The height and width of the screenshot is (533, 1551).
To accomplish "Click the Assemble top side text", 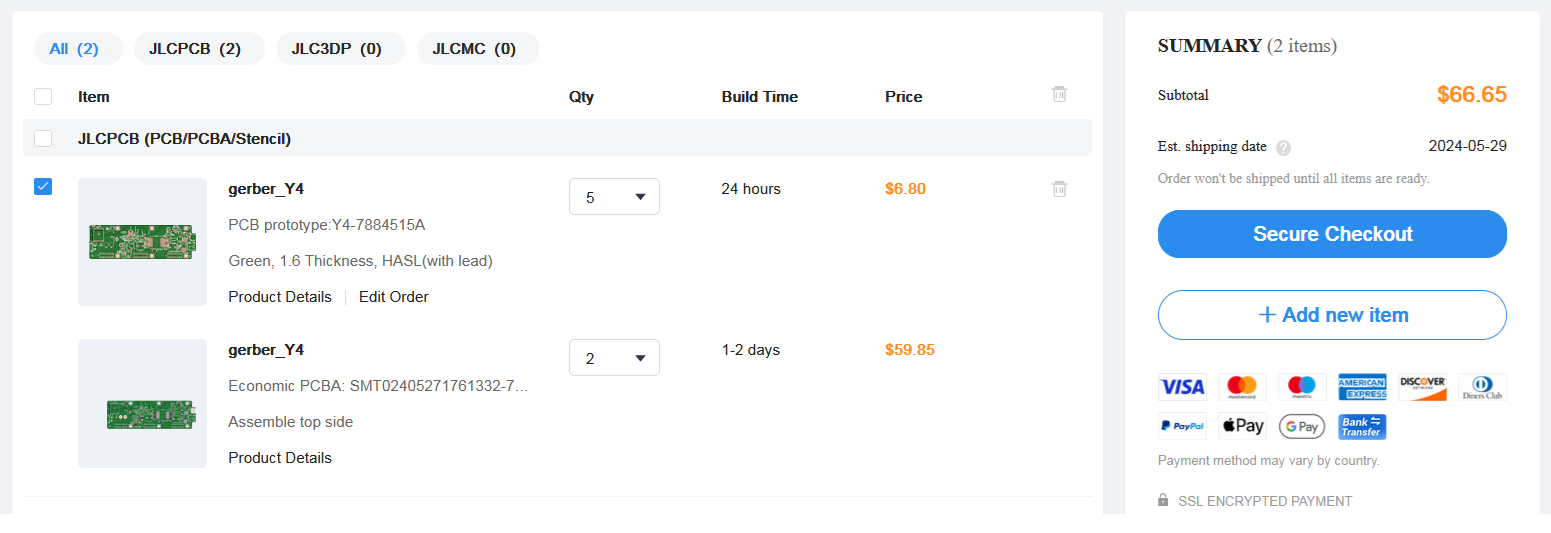I will point(291,421).
